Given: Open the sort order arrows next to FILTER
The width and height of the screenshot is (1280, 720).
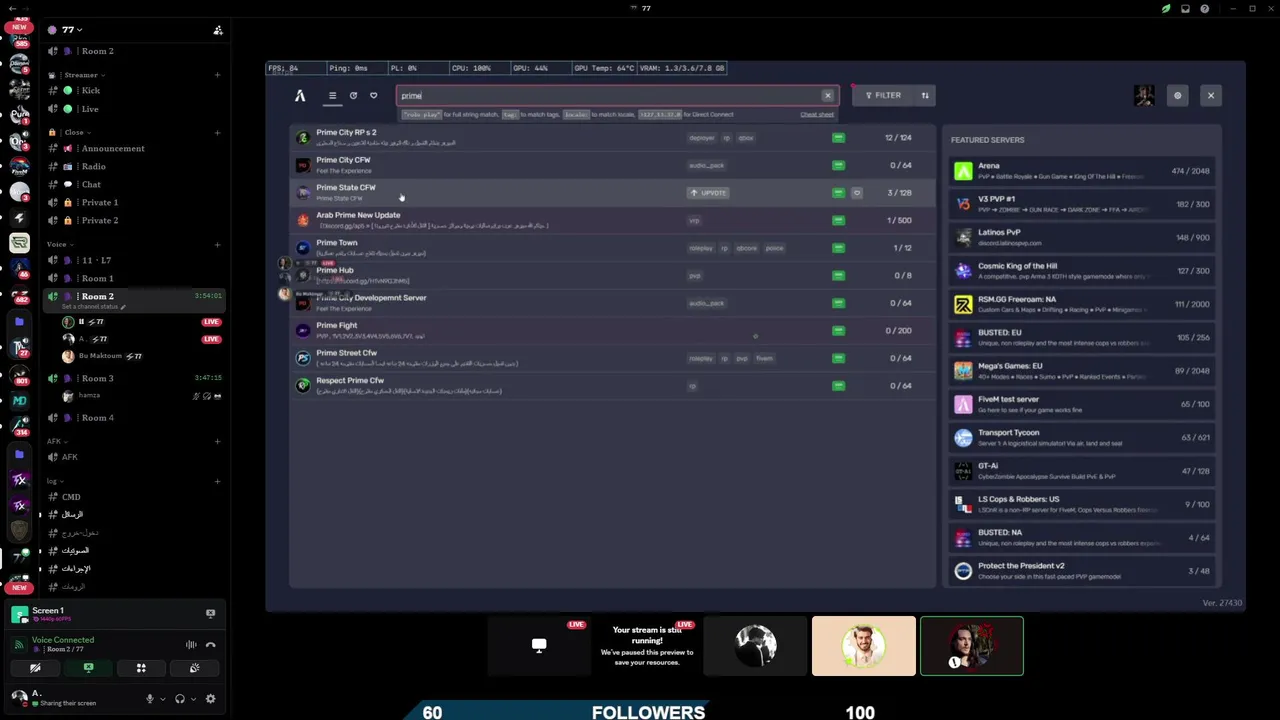Looking at the screenshot, I should (x=925, y=96).
